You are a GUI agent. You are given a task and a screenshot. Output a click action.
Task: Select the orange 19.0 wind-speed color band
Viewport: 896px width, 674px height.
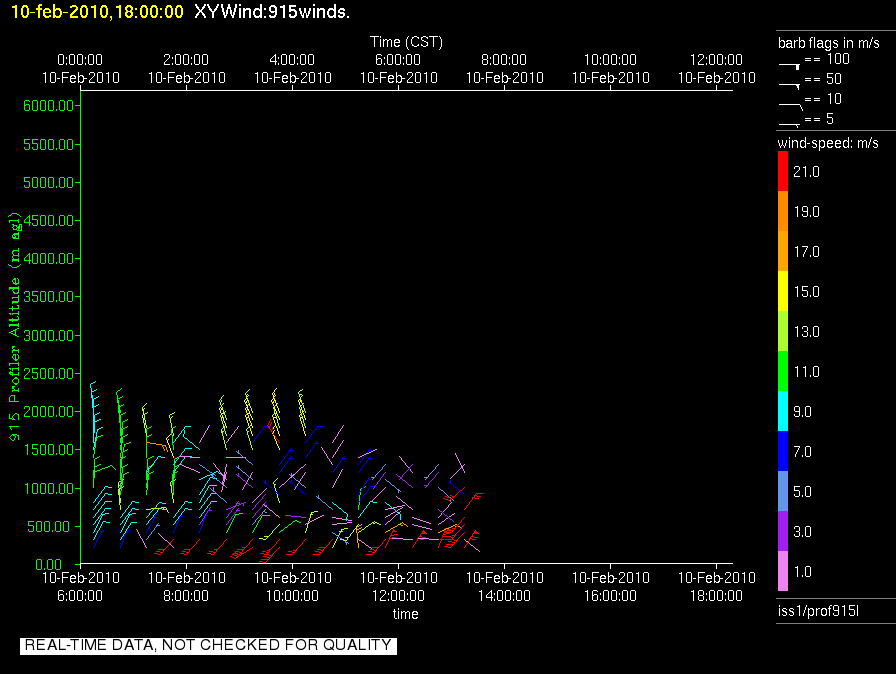coord(783,212)
